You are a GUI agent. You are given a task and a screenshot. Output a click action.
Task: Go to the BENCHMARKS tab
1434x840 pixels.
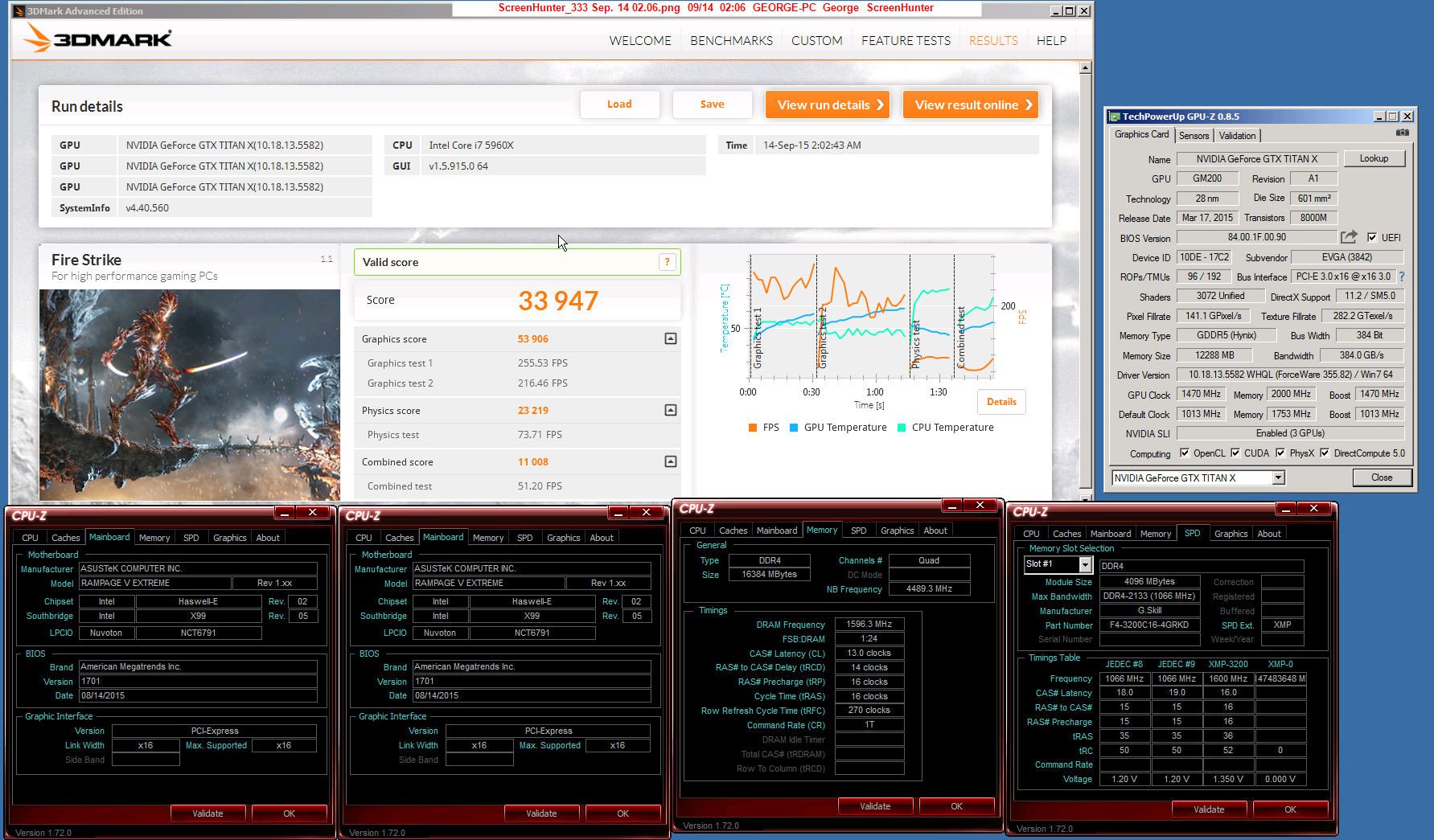point(731,40)
